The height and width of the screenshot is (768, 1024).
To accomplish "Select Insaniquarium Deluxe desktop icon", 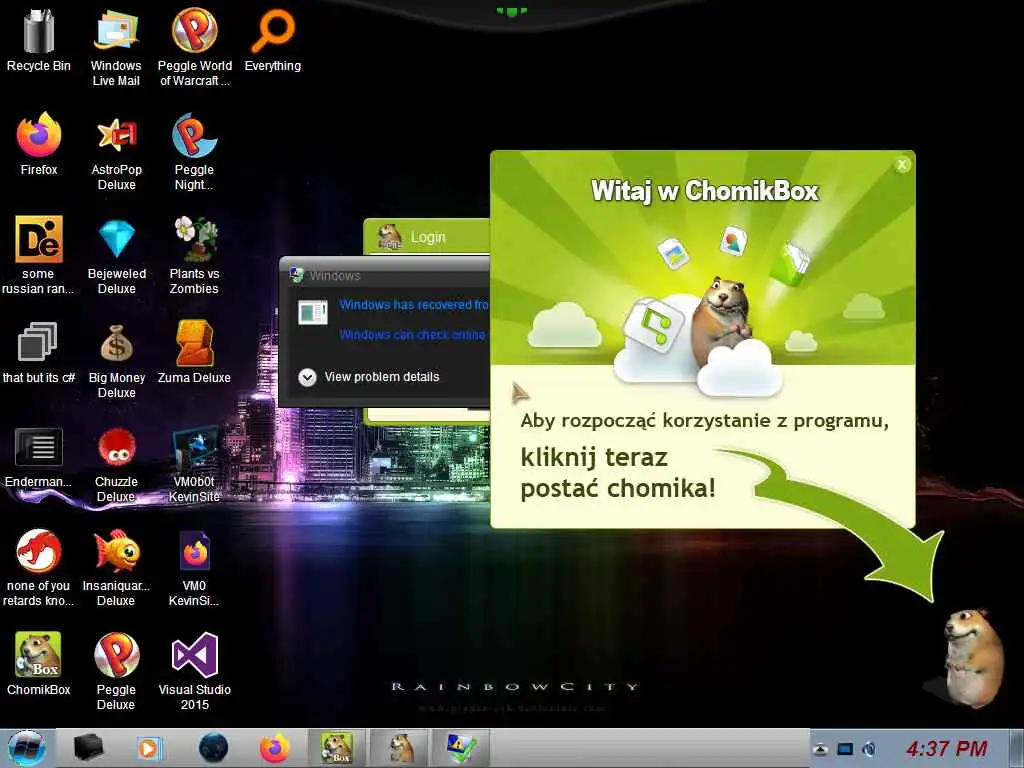I will 116,567.
